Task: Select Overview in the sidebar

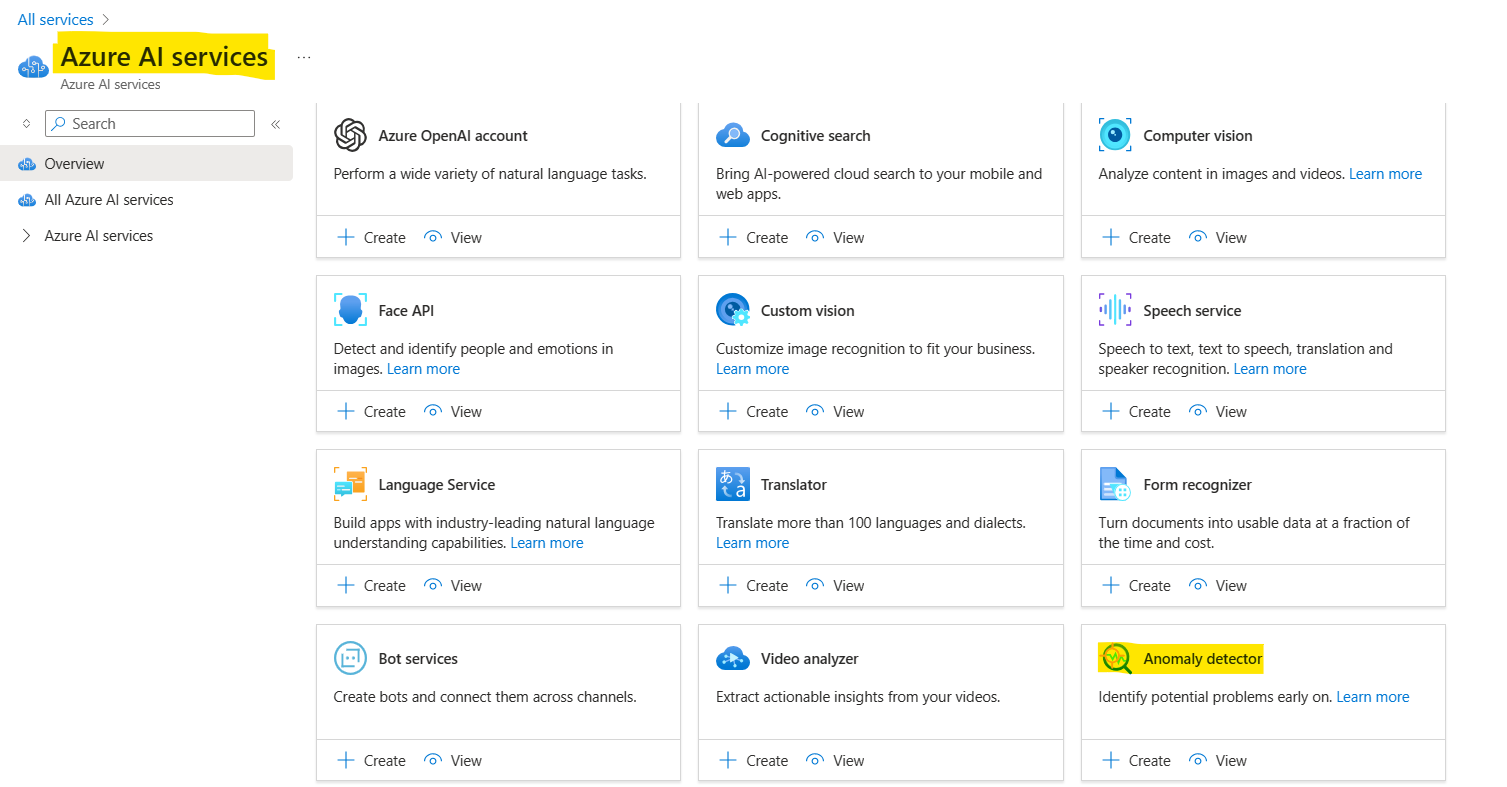Action: pyautogui.click(x=146, y=163)
